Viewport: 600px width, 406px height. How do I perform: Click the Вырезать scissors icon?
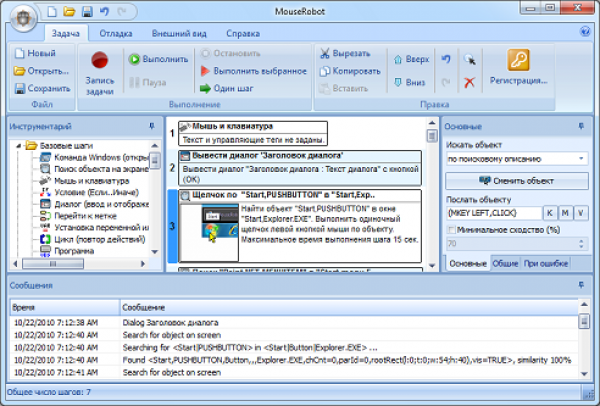point(324,51)
